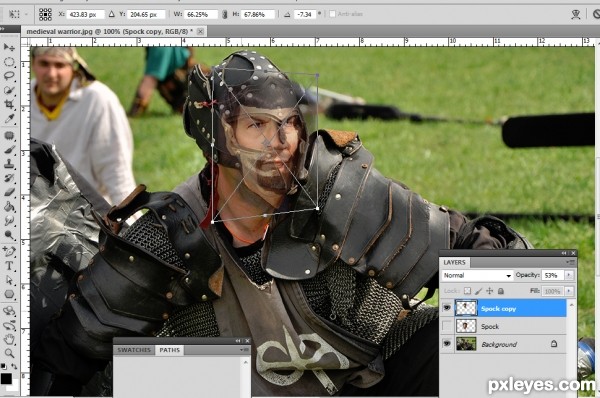This screenshot has height=398, width=600.
Task: Click the Opacity value field
Action: click(553, 275)
